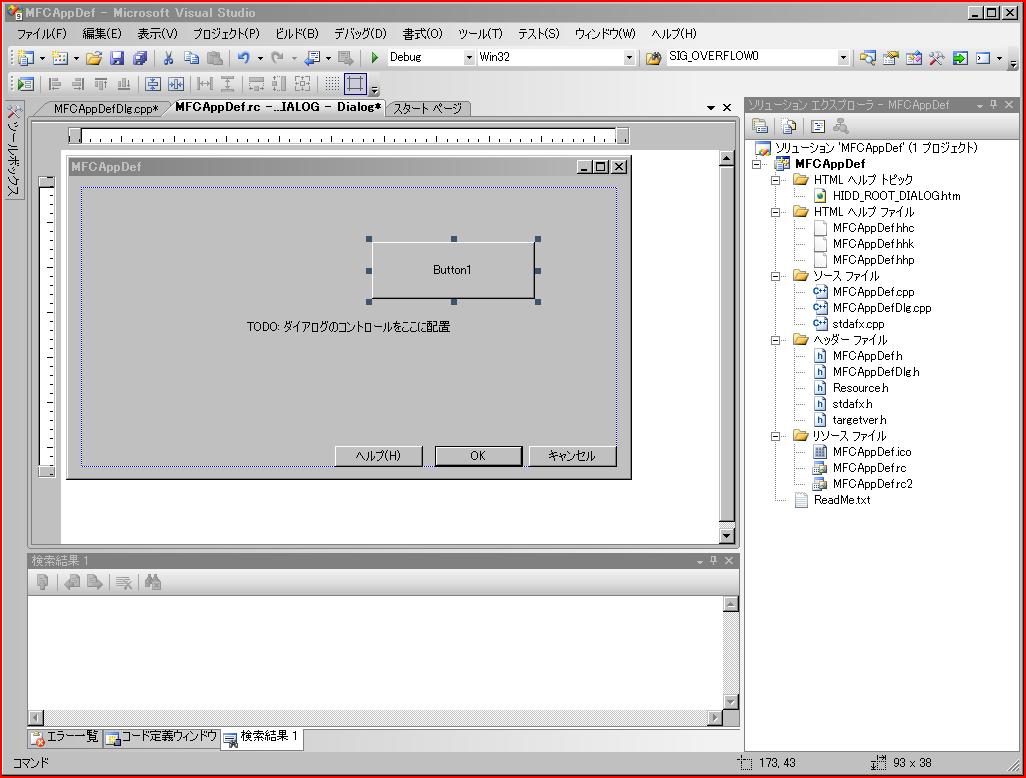Select MFCAppDef.ico in the Solution Explorer
Image resolution: width=1026 pixels, height=778 pixels.
[871, 452]
